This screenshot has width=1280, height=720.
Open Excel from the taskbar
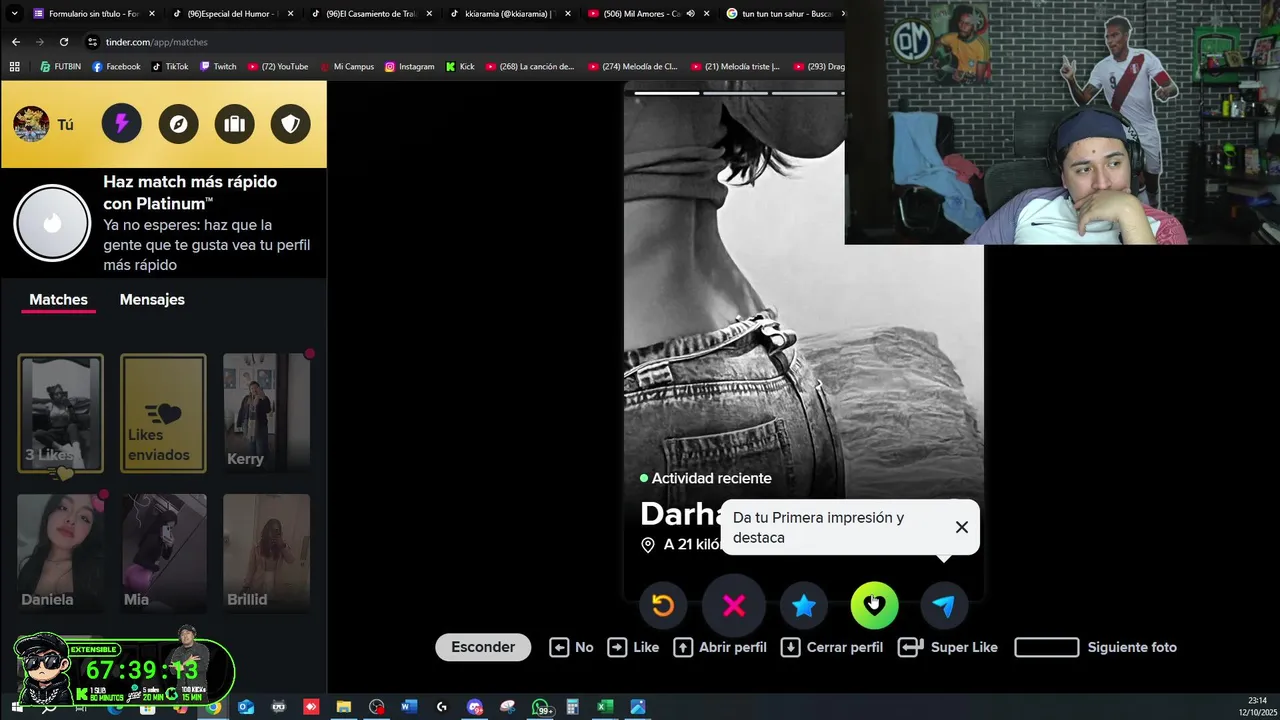pyautogui.click(x=605, y=707)
